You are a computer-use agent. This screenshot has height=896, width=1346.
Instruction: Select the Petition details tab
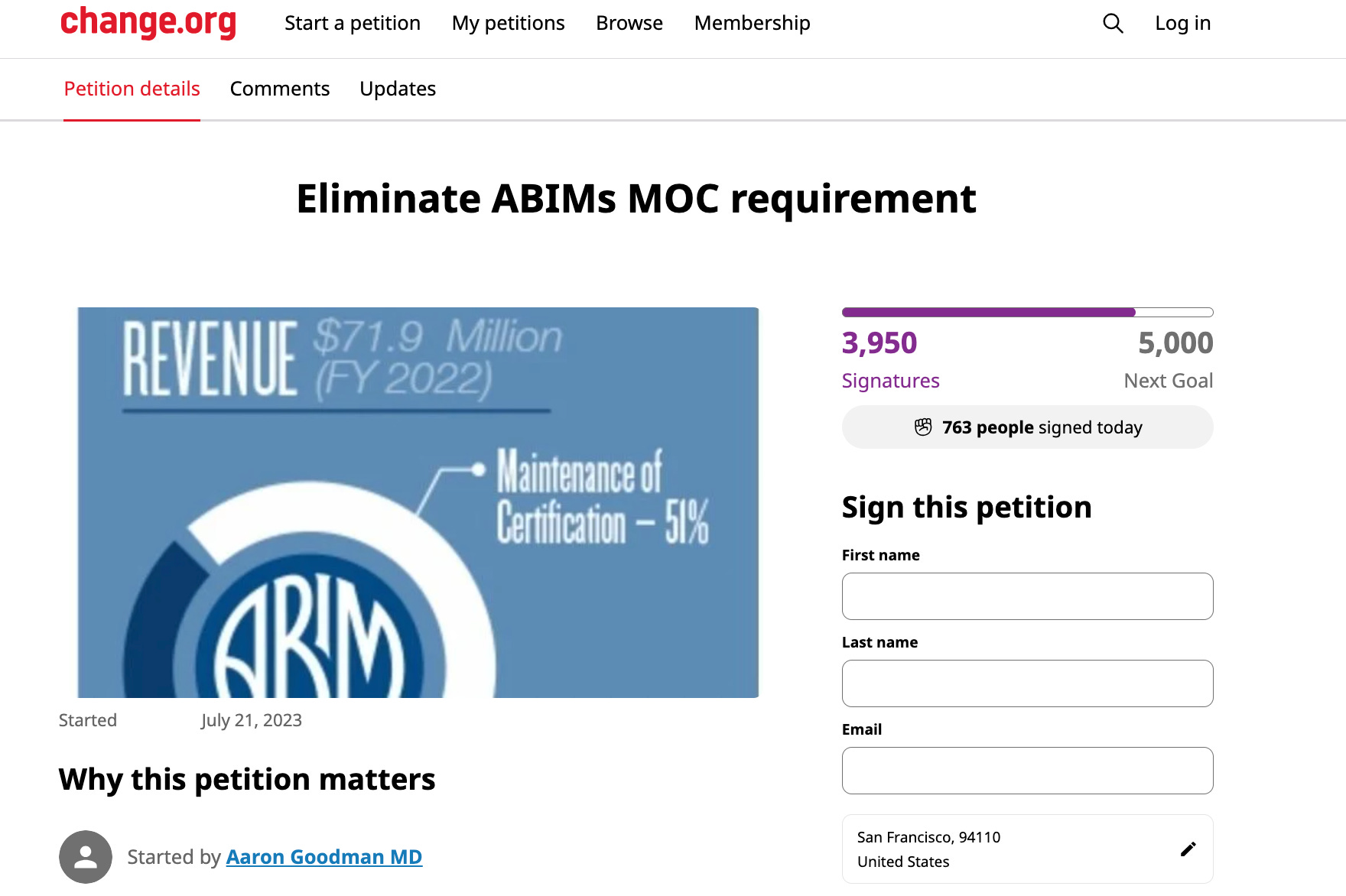coord(132,89)
